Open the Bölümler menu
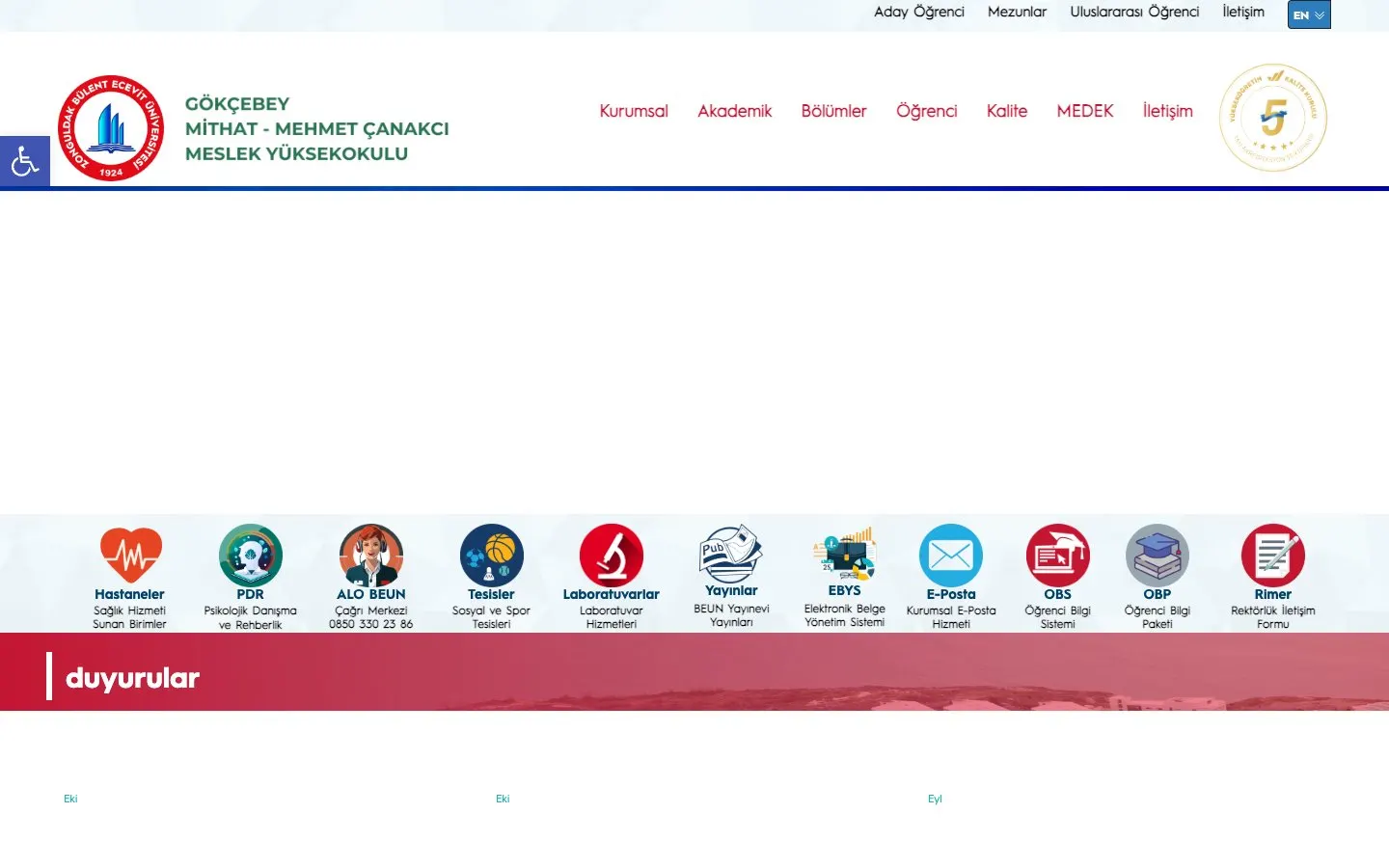Screen dimensions: 1389x868 point(833,111)
